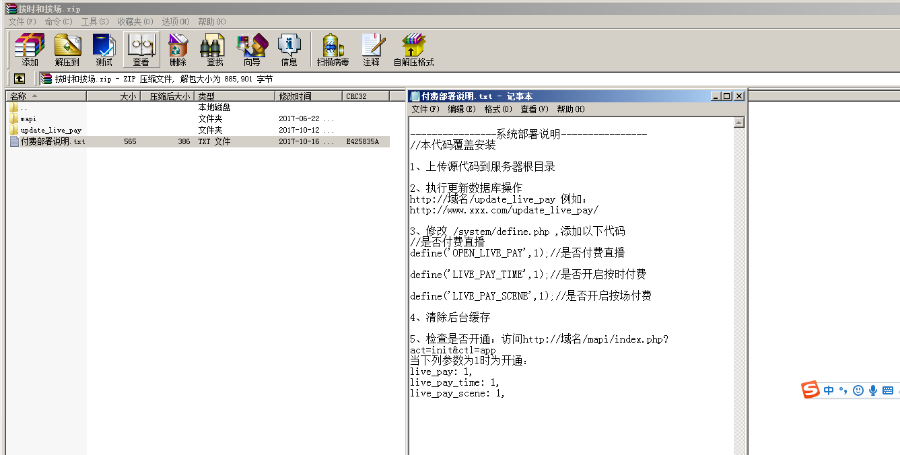This screenshot has height=455, width=900.
Task: Open the Sogou soft keyboard icon
Action: [888, 390]
